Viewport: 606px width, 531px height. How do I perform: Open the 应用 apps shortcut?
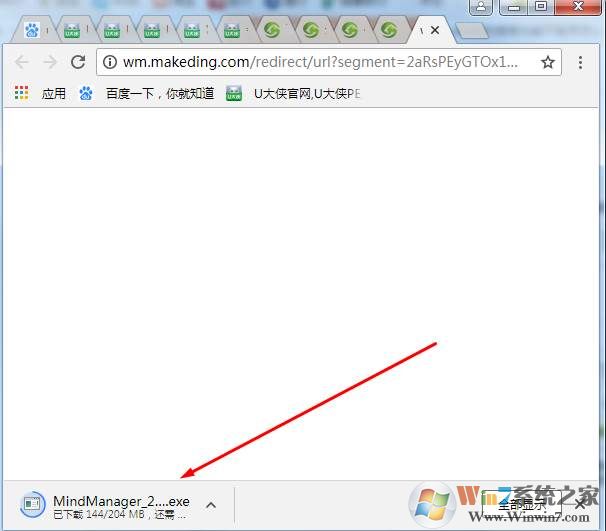click(x=40, y=93)
